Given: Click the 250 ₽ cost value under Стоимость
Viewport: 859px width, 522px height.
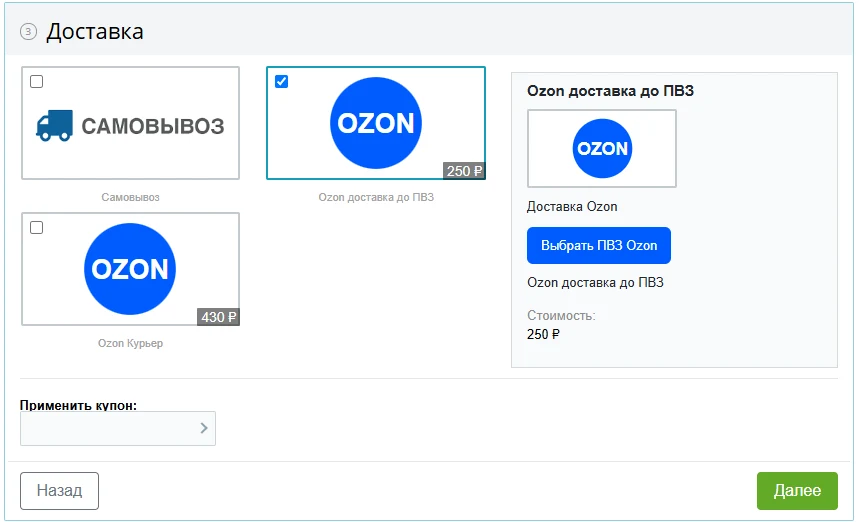Looking at the screenshot, I should tap(543, 334).
